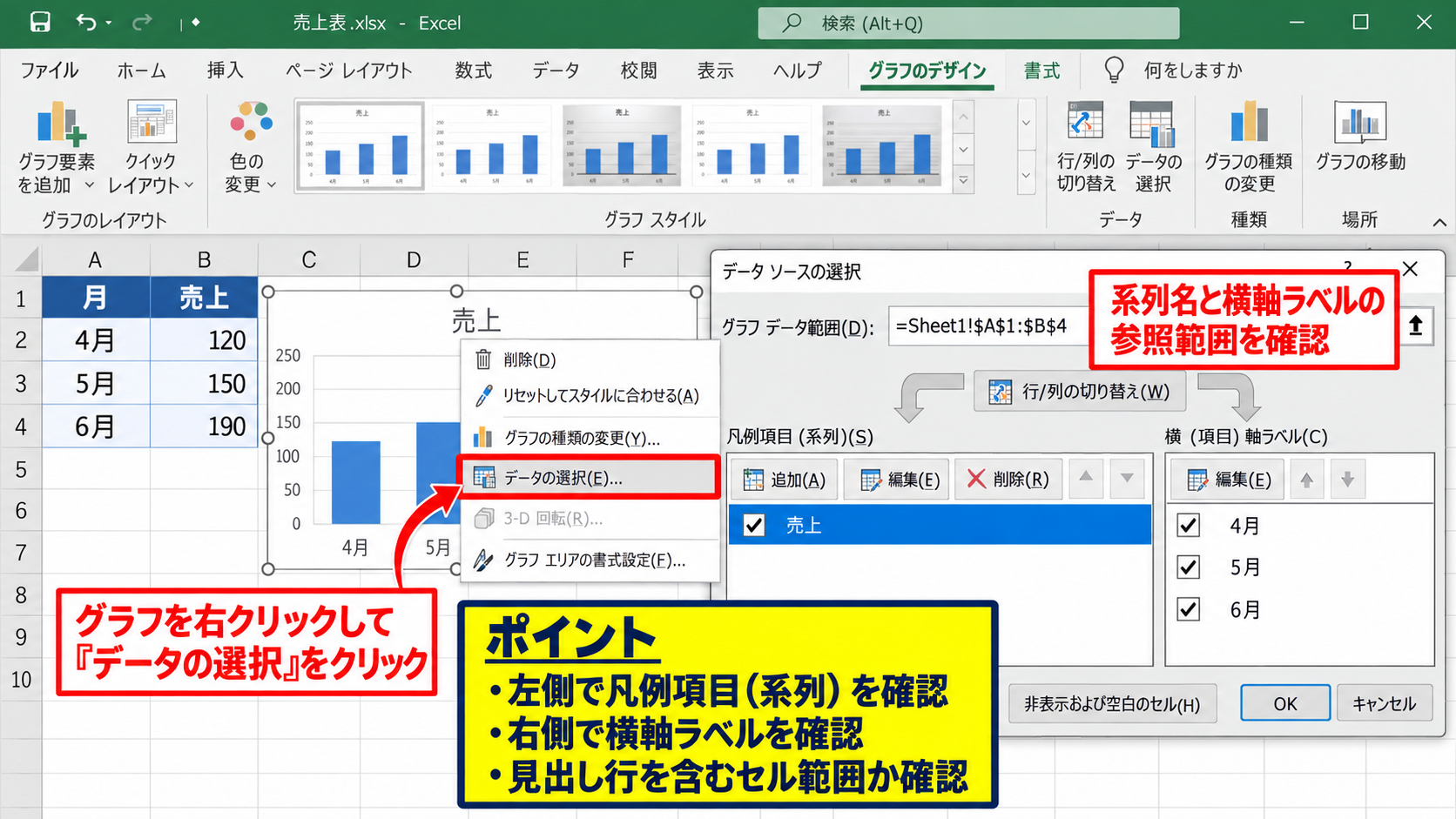Click the 検索 search box
Screen dimensions: 1456x819
pos(968,23)
